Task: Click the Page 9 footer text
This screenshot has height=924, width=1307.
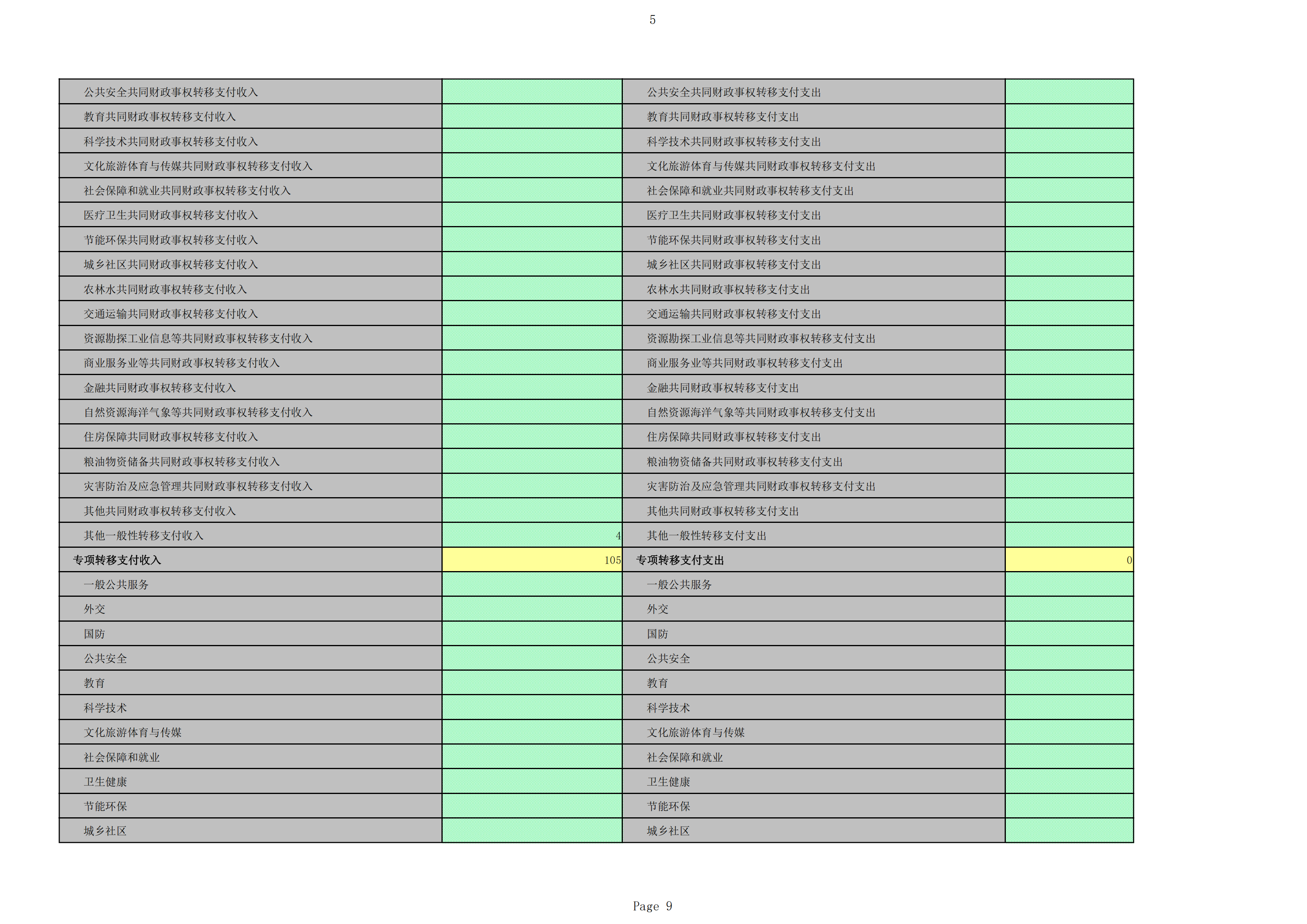Action: 653,906
